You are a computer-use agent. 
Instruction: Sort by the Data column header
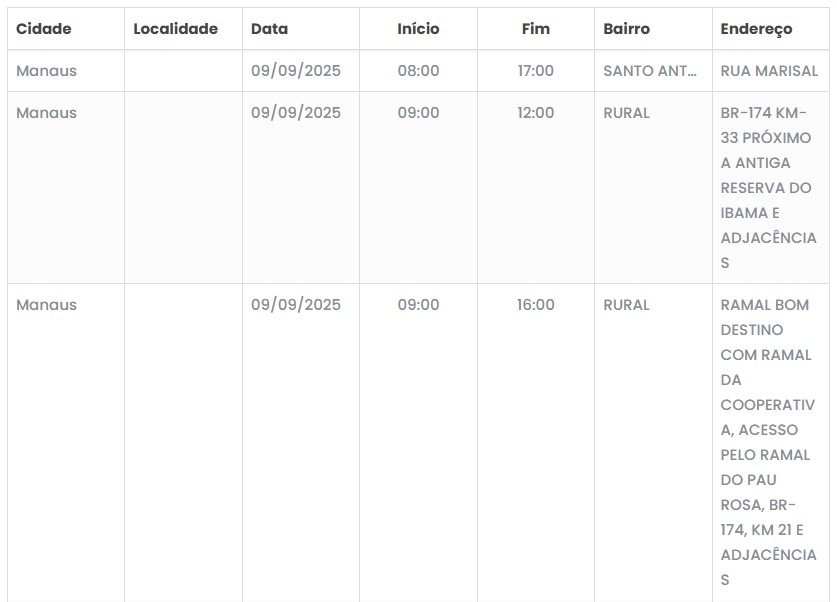point(269,29)
